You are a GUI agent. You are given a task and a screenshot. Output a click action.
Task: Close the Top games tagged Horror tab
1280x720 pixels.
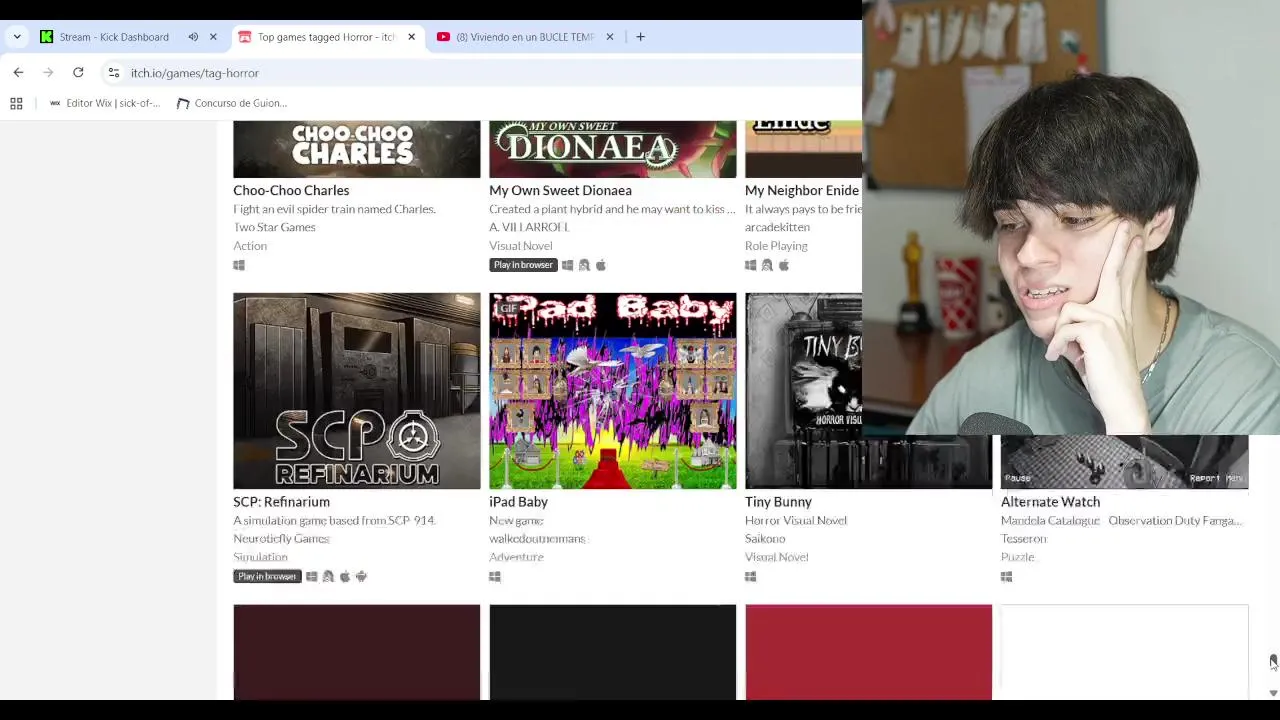point(411,37)
